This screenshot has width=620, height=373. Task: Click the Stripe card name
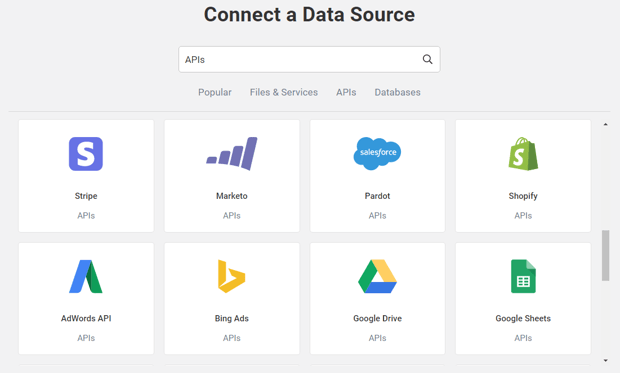coord(86,196)
